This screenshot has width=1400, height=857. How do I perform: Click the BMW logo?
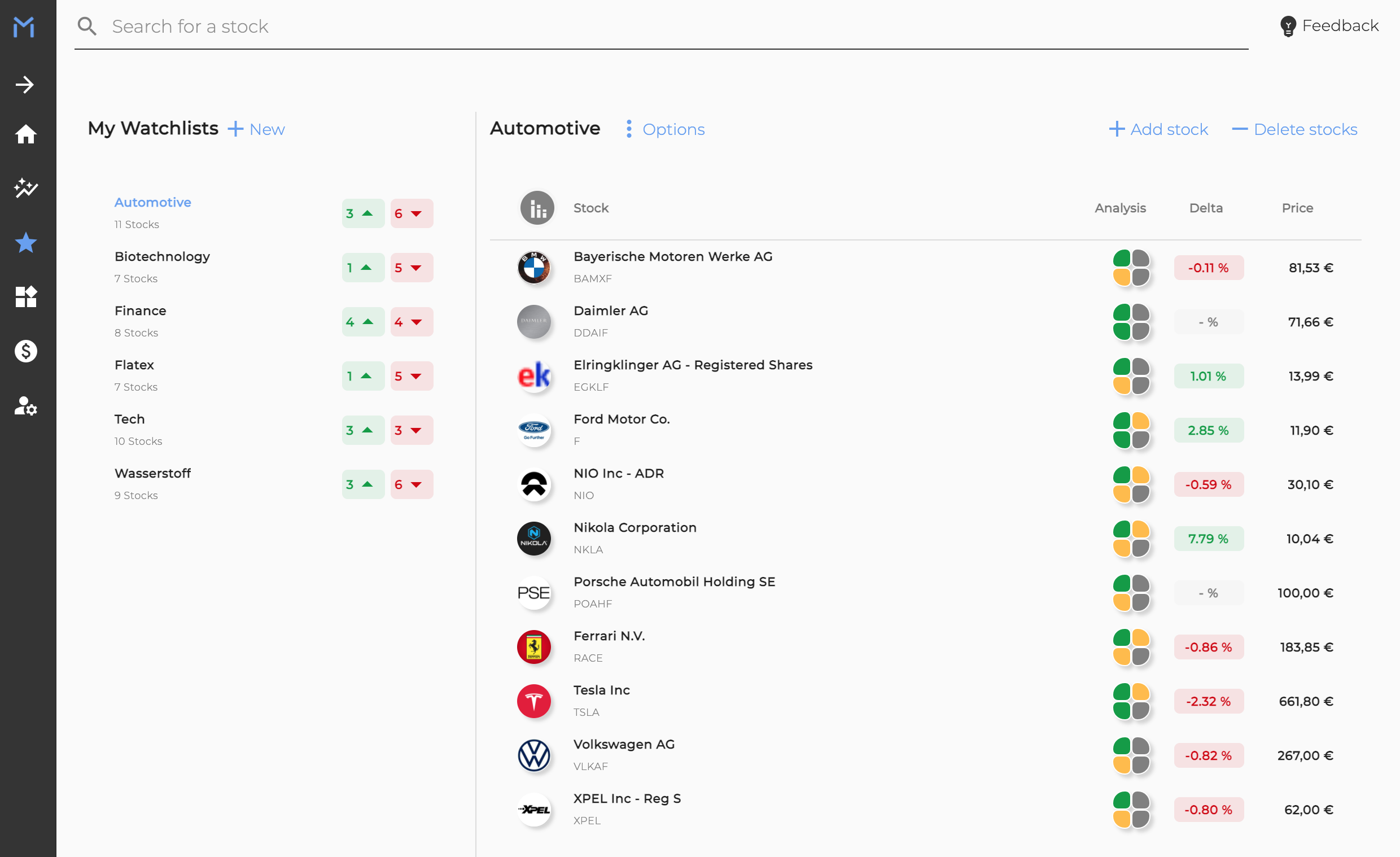(x=534, y=268)
